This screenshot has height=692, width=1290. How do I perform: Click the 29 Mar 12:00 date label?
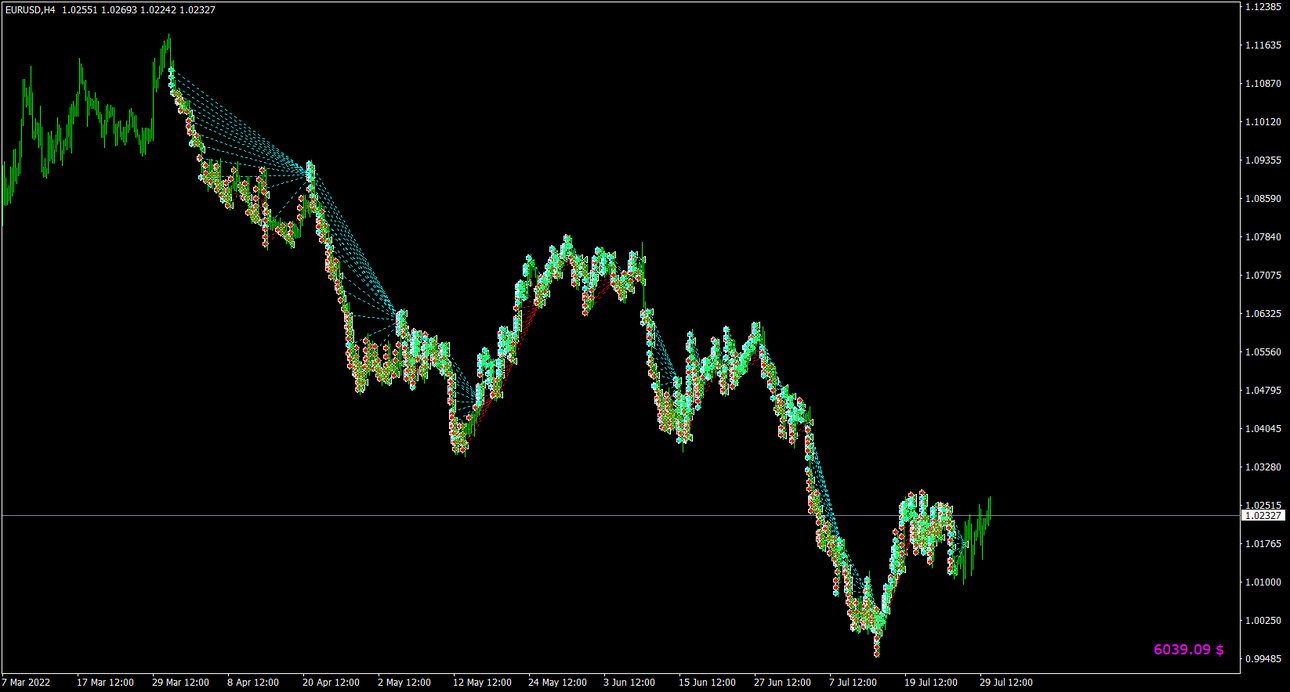[181, 683]
